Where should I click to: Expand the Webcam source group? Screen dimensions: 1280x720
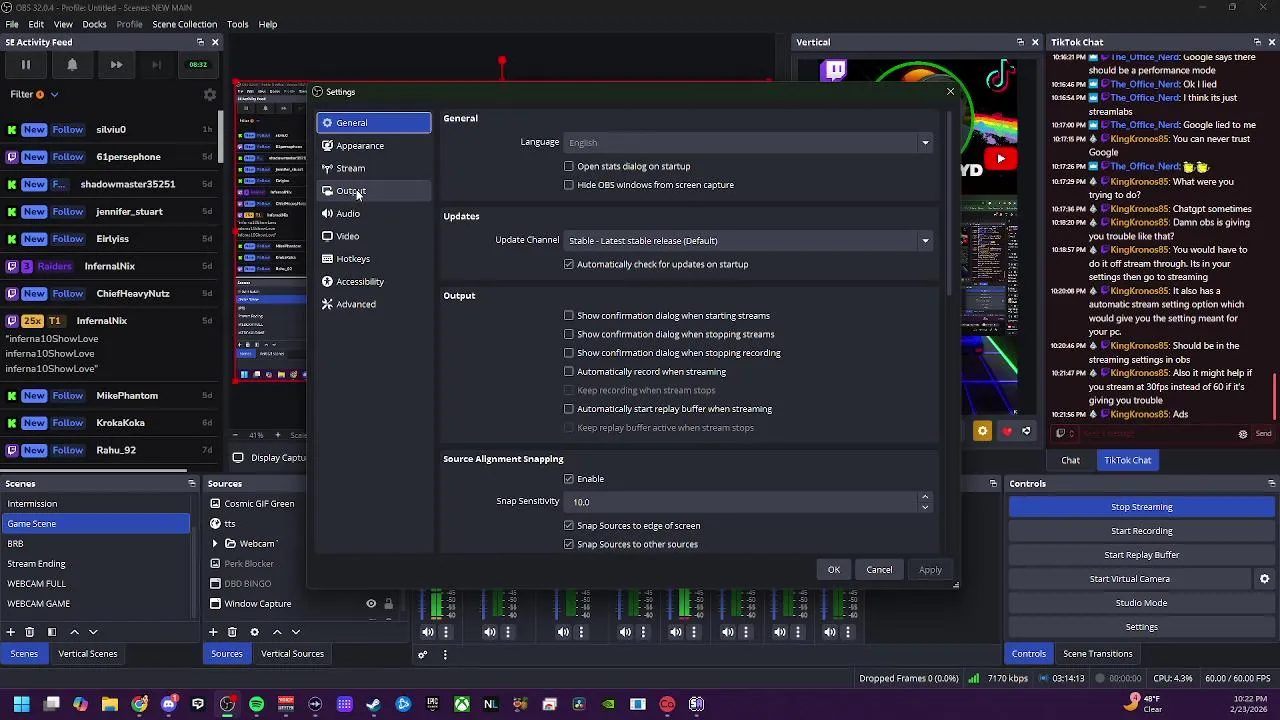pyautogui.click(x=215, y=544)
